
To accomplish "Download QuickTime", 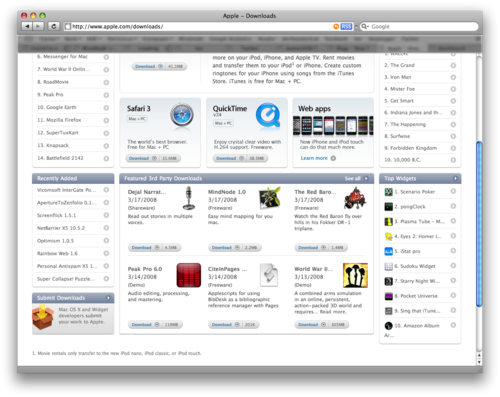I will point(240,158).
